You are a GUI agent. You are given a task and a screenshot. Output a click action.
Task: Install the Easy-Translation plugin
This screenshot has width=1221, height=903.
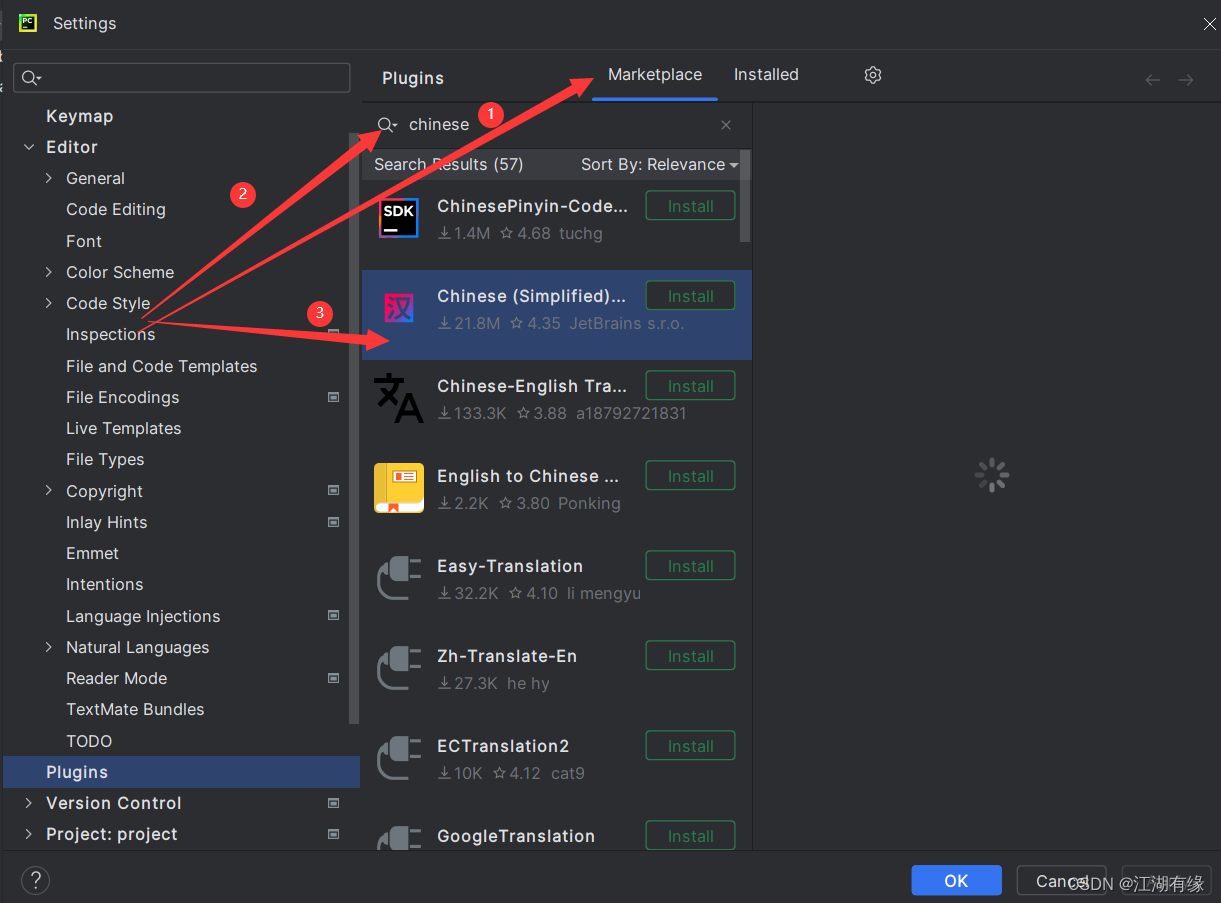(690, 566)
